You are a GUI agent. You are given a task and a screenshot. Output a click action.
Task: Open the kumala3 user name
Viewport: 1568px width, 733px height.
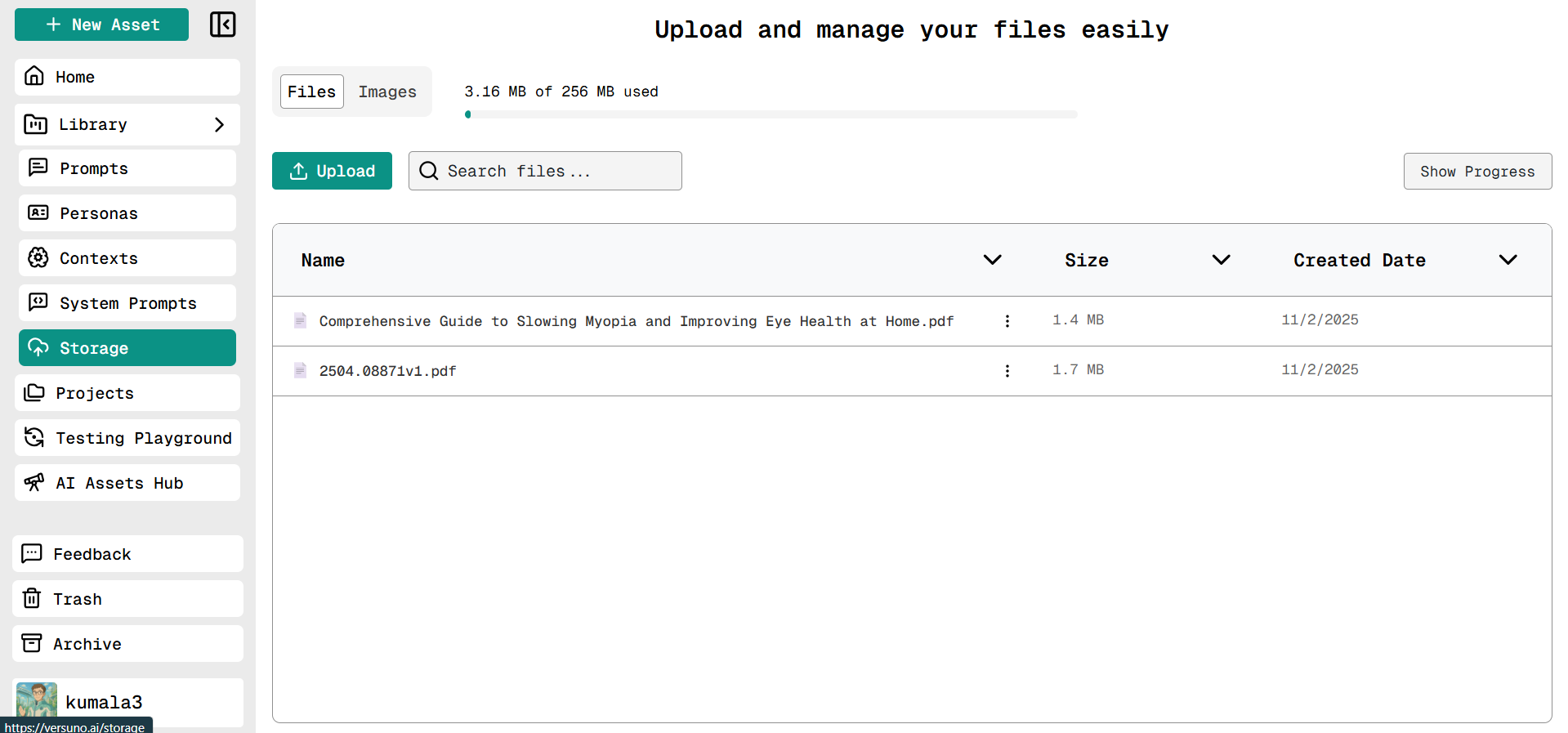[104, 703]
